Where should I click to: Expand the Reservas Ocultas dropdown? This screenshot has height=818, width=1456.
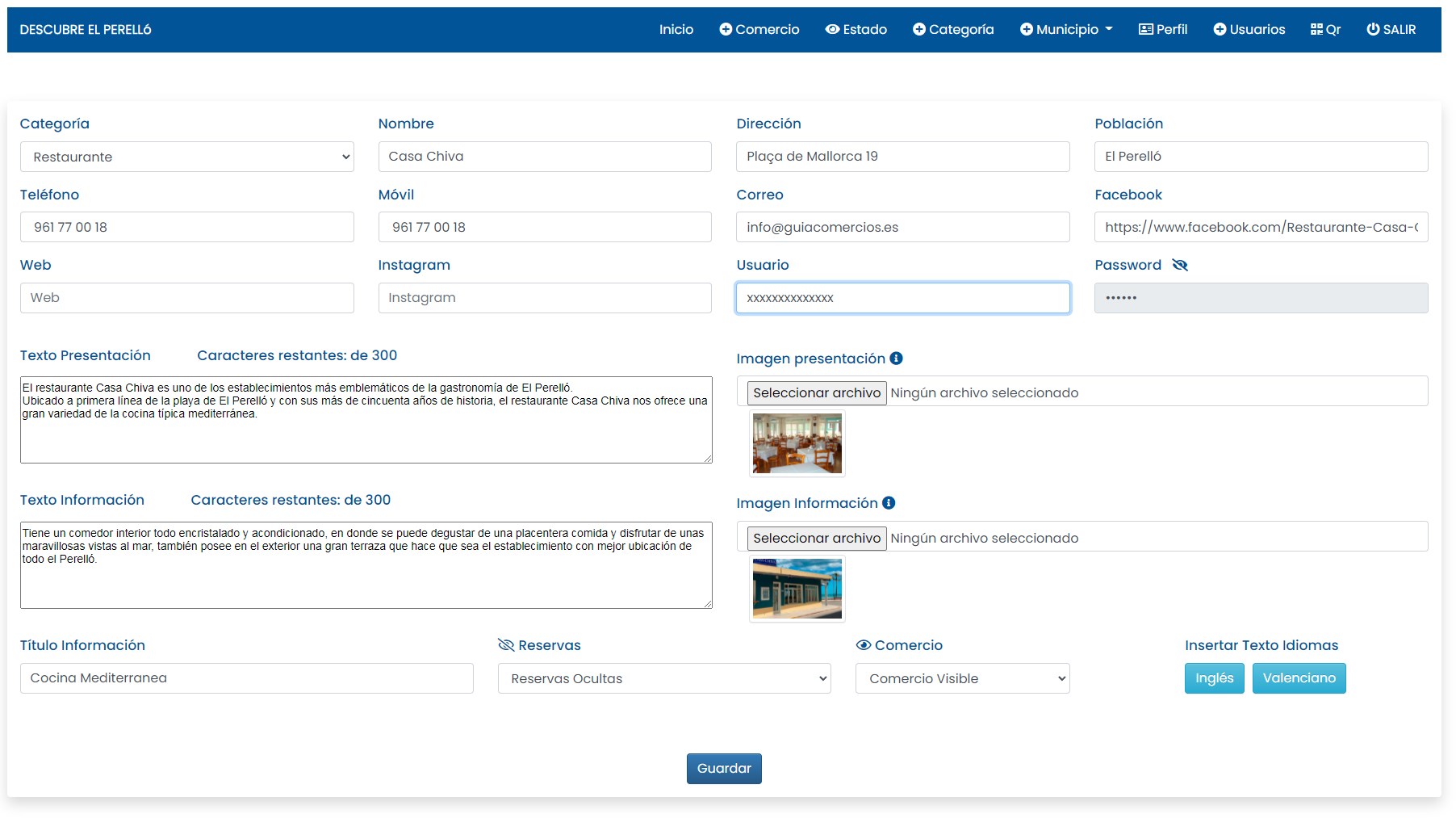coord(663,678)
